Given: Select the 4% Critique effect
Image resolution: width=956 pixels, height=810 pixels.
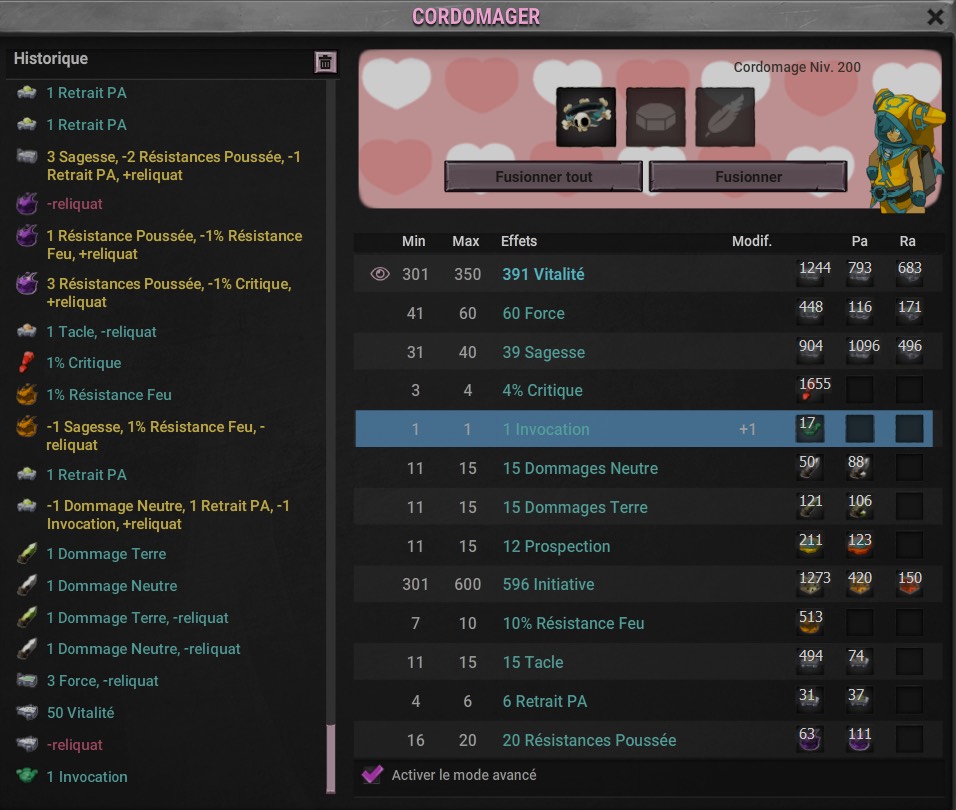Looking at the screenshot, I should coord(542,390).
